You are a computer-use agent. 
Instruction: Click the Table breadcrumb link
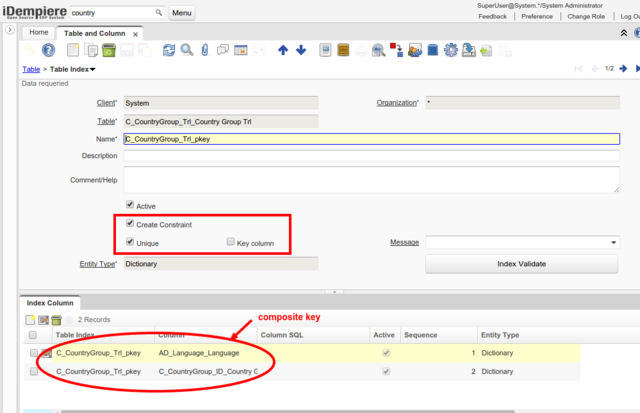31,69
